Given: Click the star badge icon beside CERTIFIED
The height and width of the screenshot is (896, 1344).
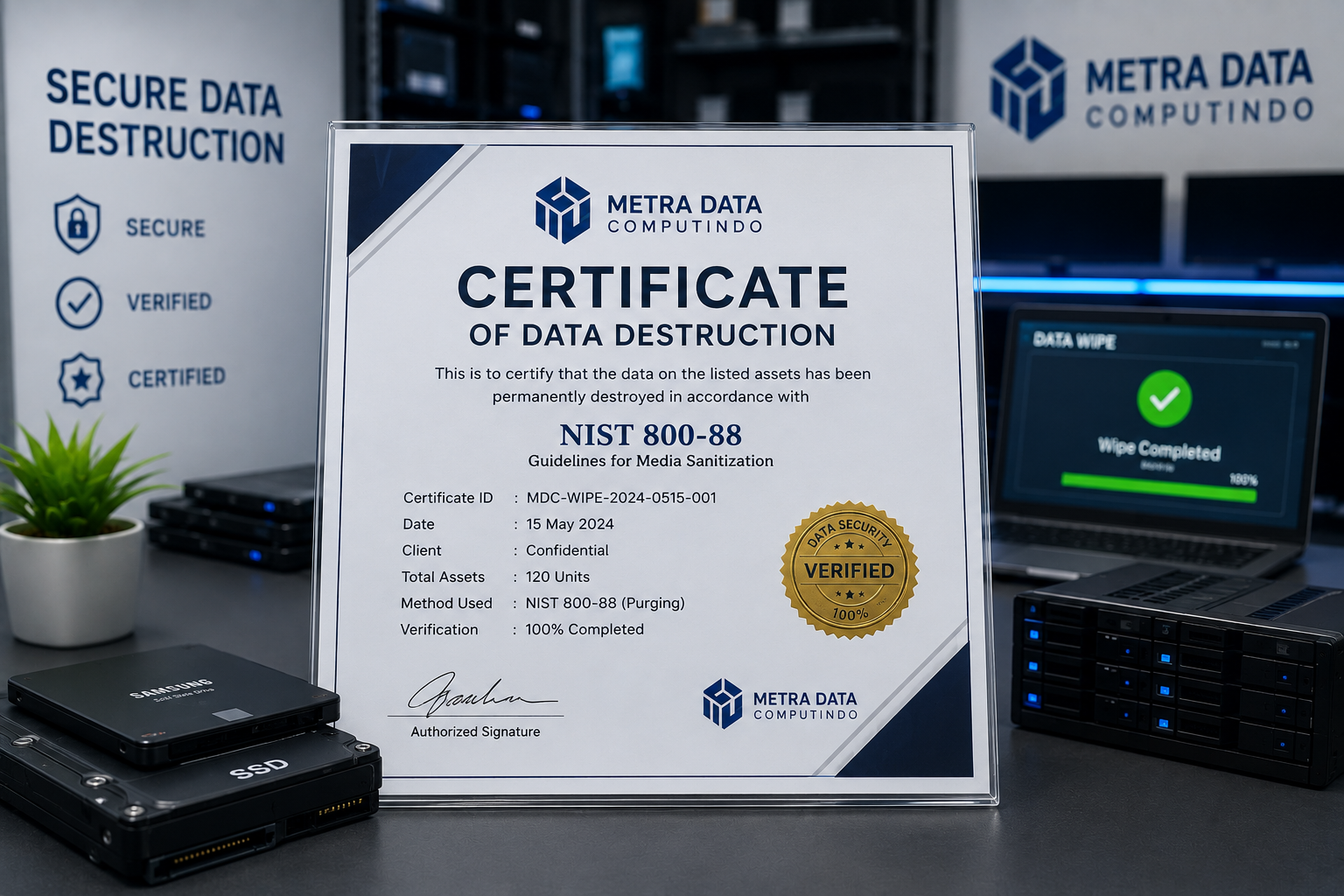Looking at the screenshot, I should pyautogui.click(x=80, y=379).
